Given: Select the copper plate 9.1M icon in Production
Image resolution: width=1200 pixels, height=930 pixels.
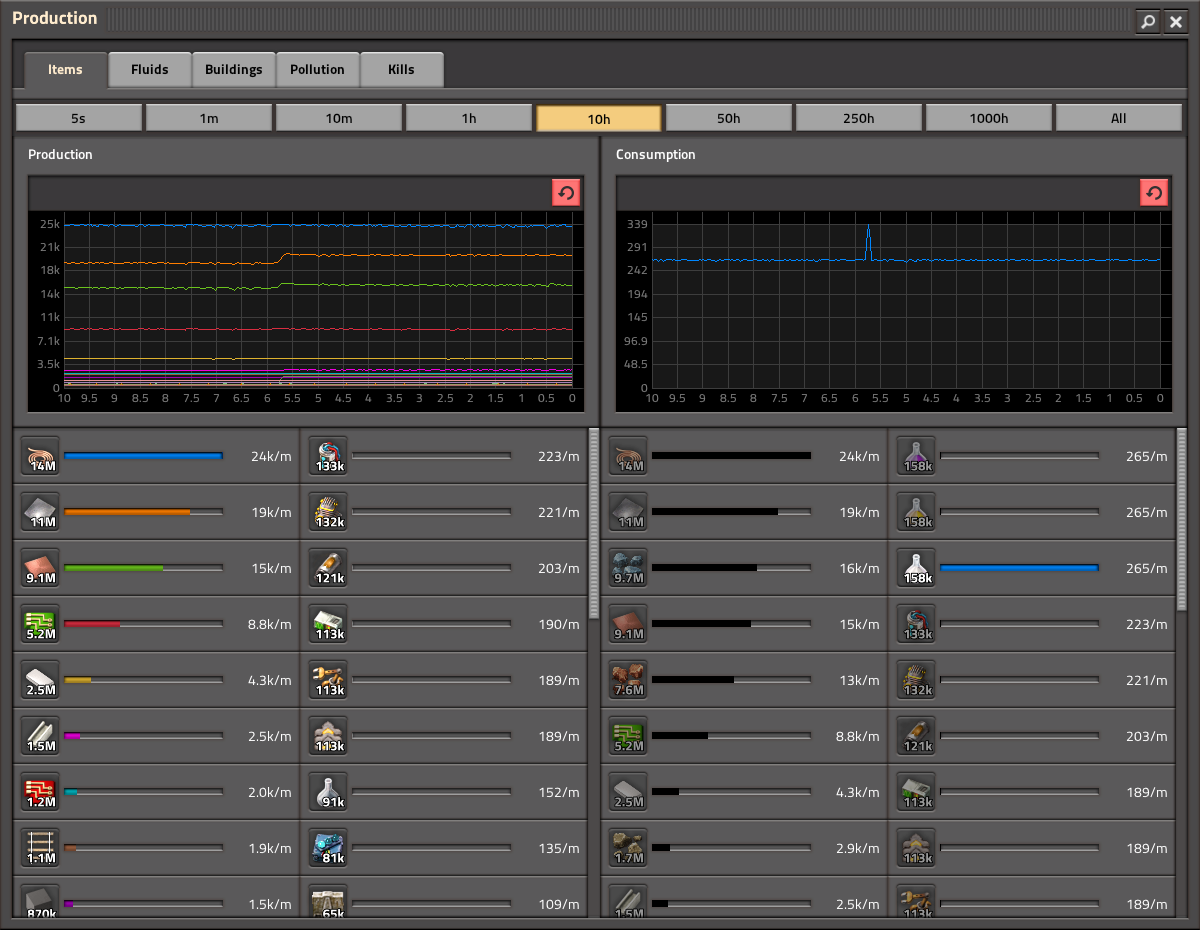Looking at the screenshot, I should [x=42, y=568].
